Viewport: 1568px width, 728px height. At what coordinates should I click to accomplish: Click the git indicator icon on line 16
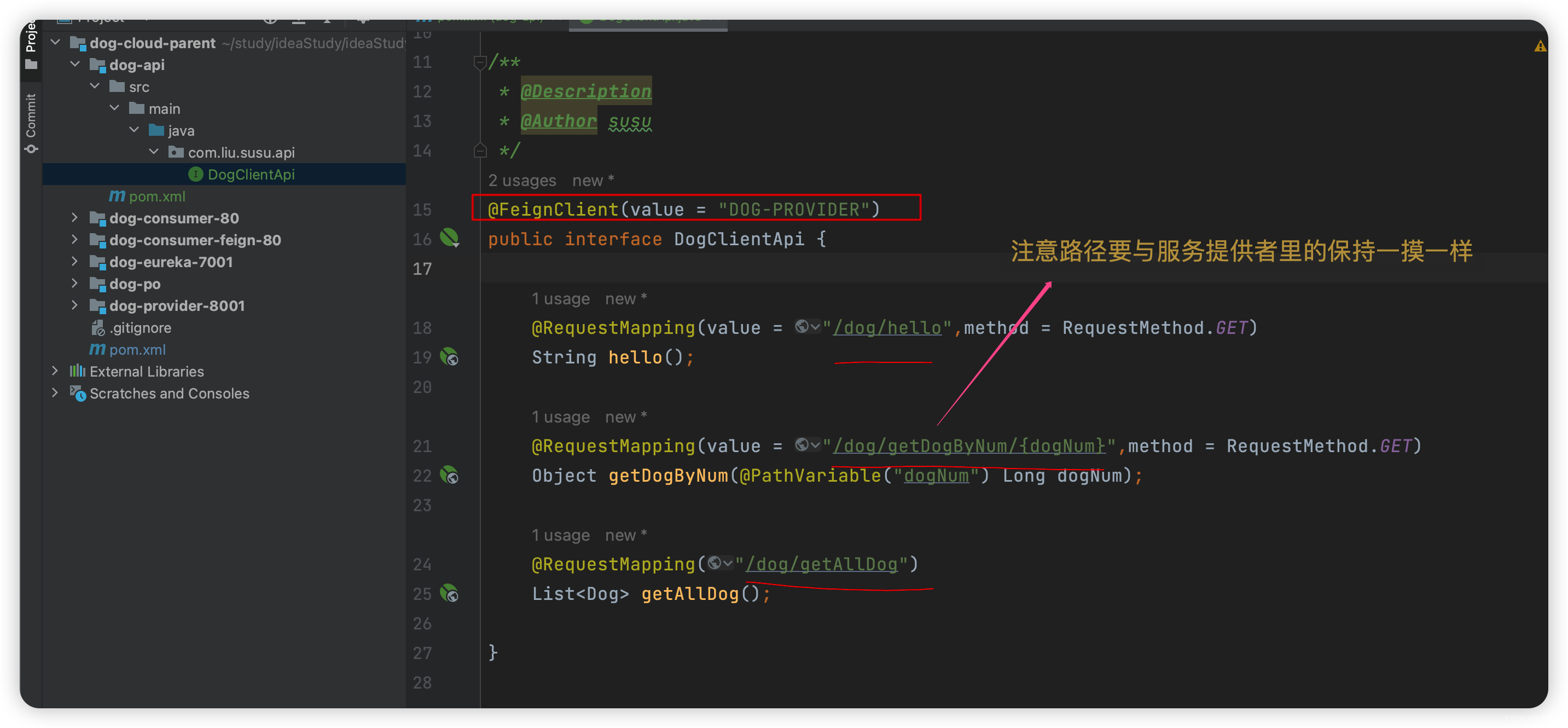pos(453,238)
